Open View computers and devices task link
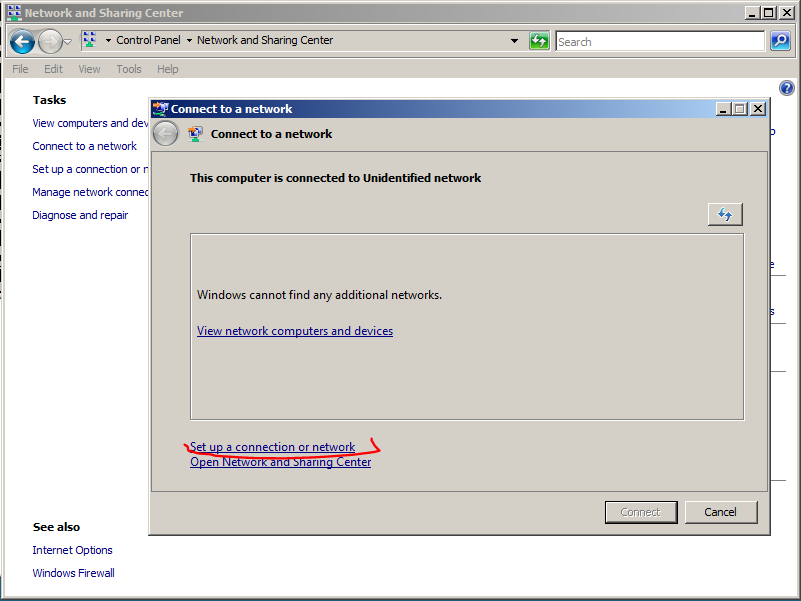 point(90,123)
